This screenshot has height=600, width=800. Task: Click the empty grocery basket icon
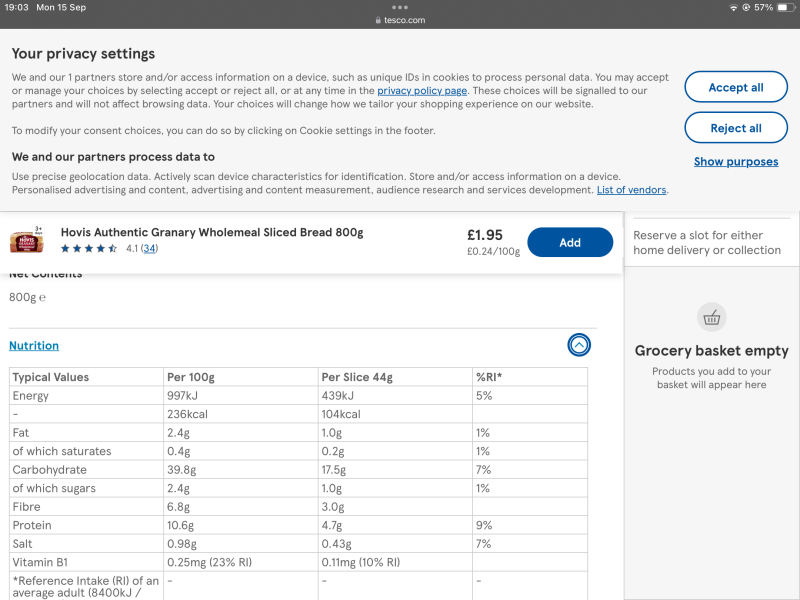coord(711,318)
